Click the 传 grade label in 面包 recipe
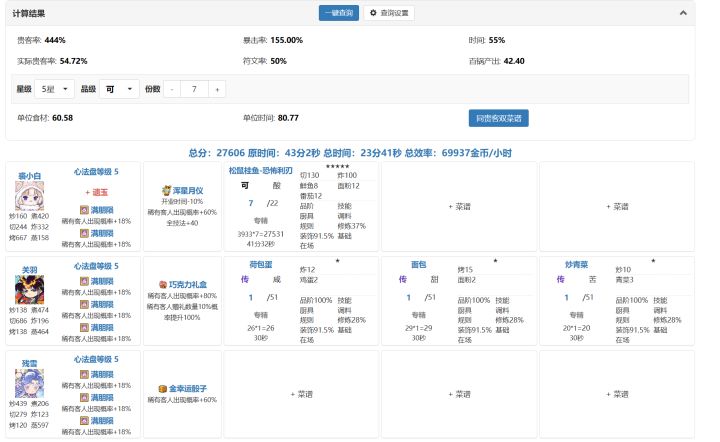The image size is (720, 442). 403,280
